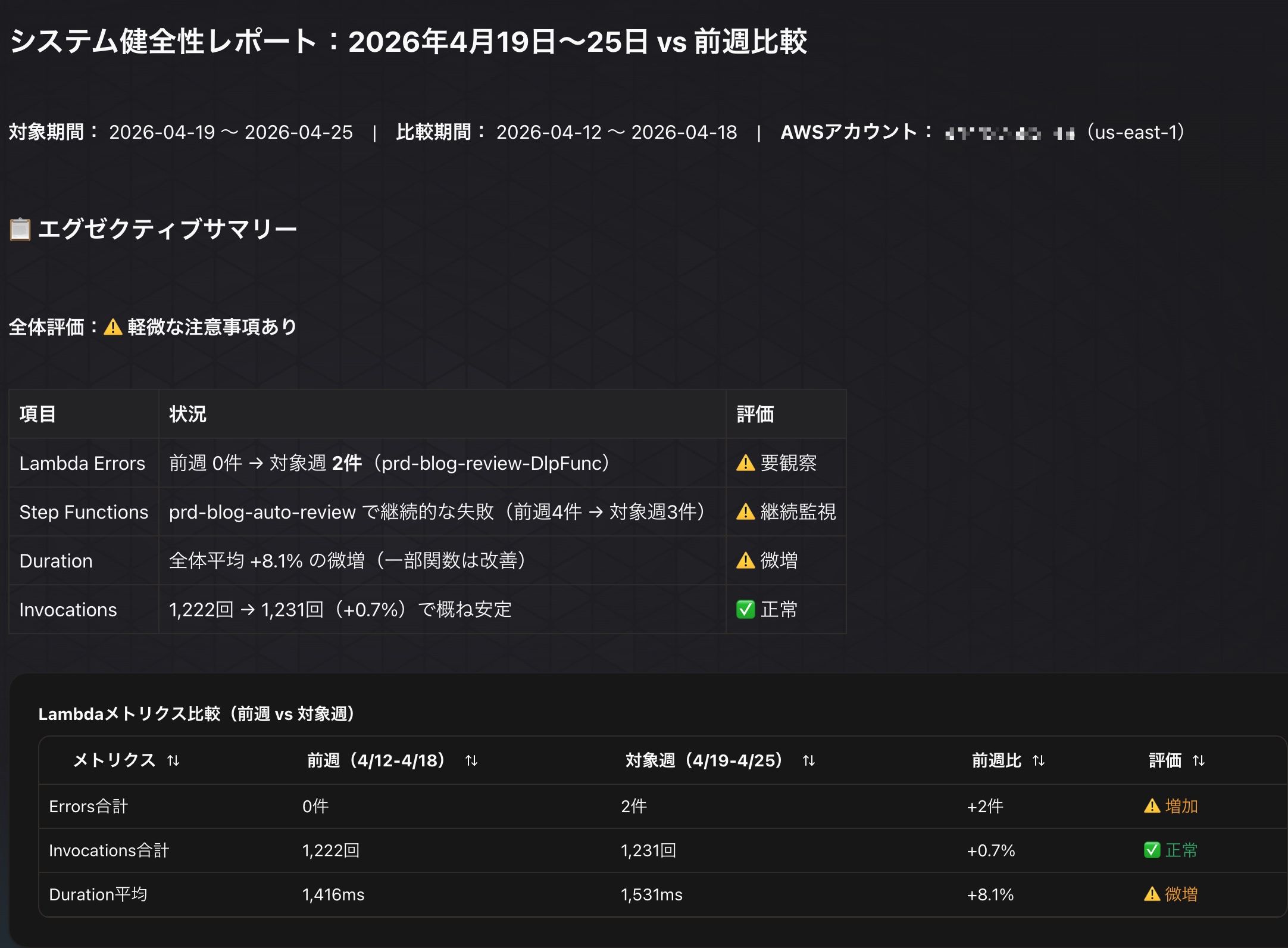Click the 項目 header in summary table
Screen dimensions: 1288x948
[x=37, y=414]
